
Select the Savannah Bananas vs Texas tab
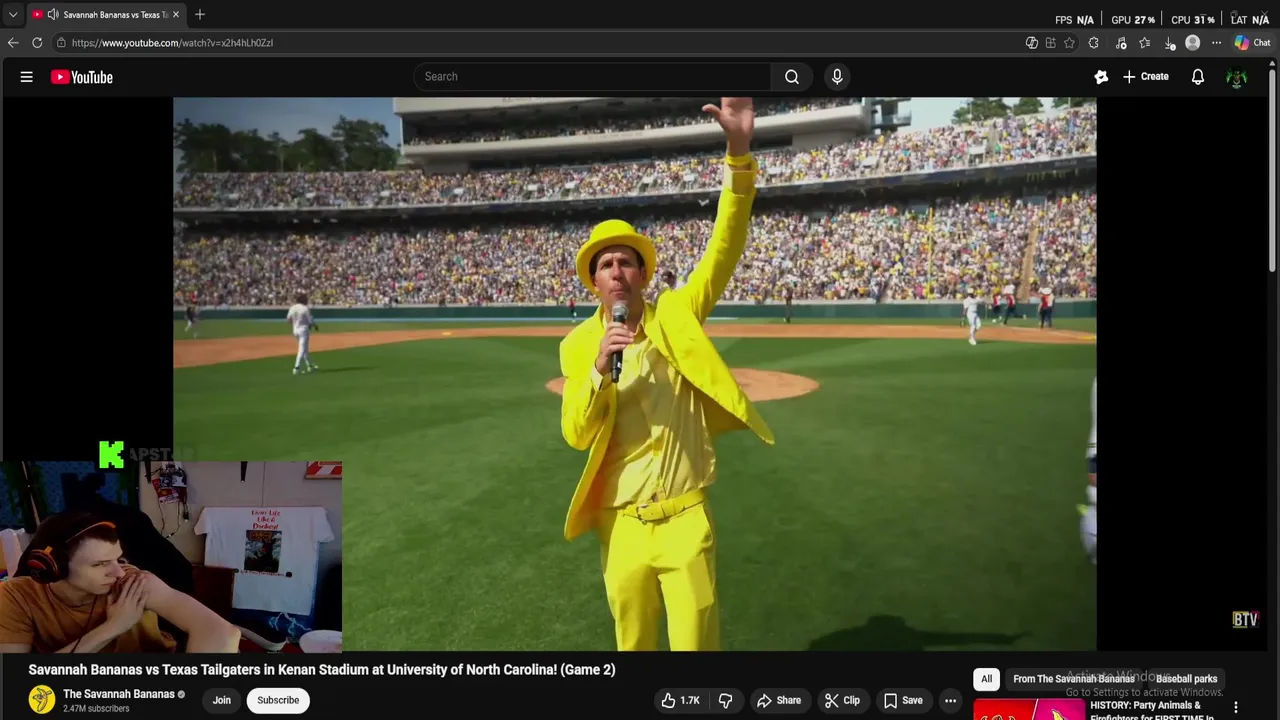[x=106, y=15]
